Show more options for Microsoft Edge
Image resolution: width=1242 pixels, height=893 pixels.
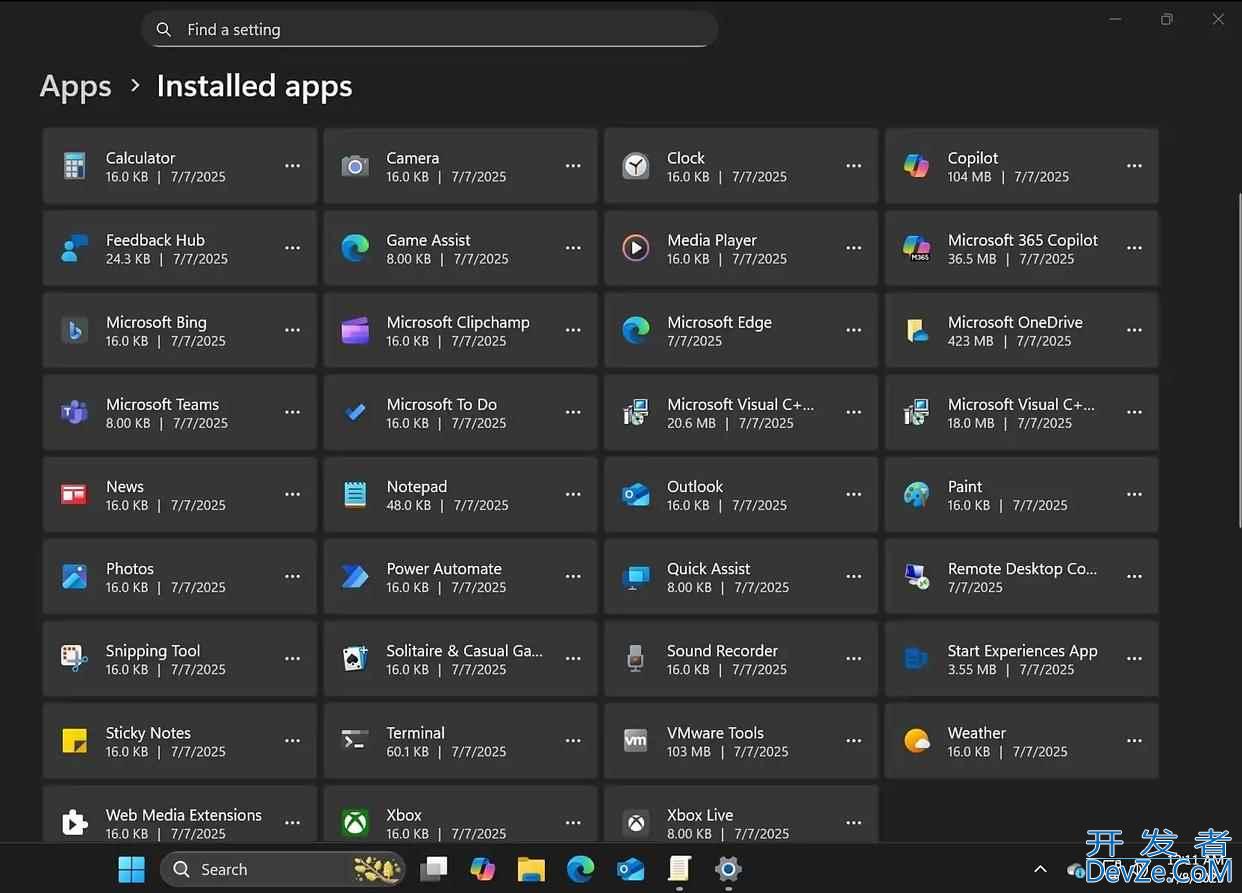[x=853, y=330]
